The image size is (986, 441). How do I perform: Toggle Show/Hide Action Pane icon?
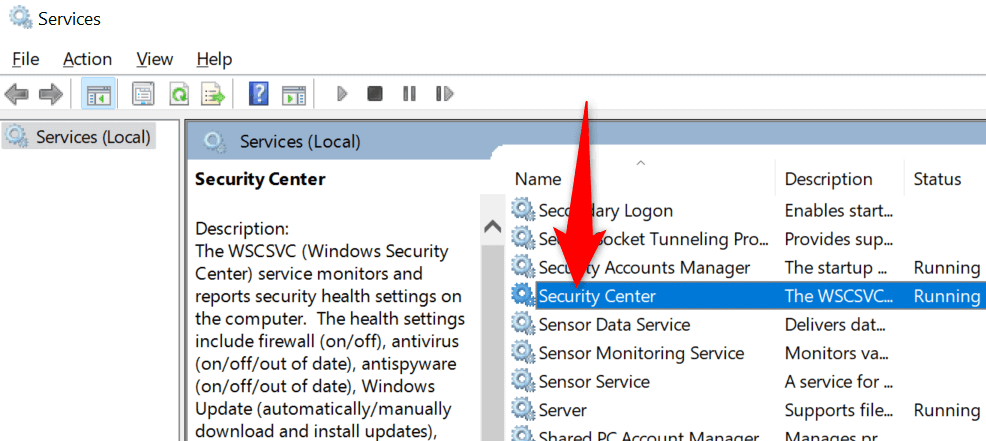[x=293, y=94]
